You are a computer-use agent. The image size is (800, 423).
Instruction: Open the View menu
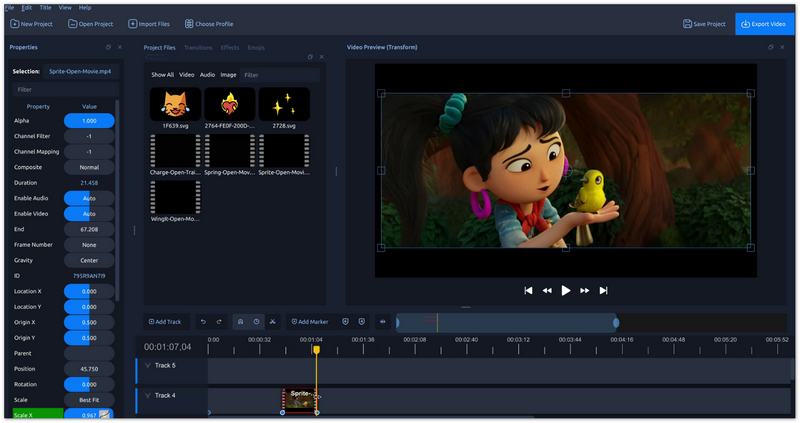pos(65,8)
